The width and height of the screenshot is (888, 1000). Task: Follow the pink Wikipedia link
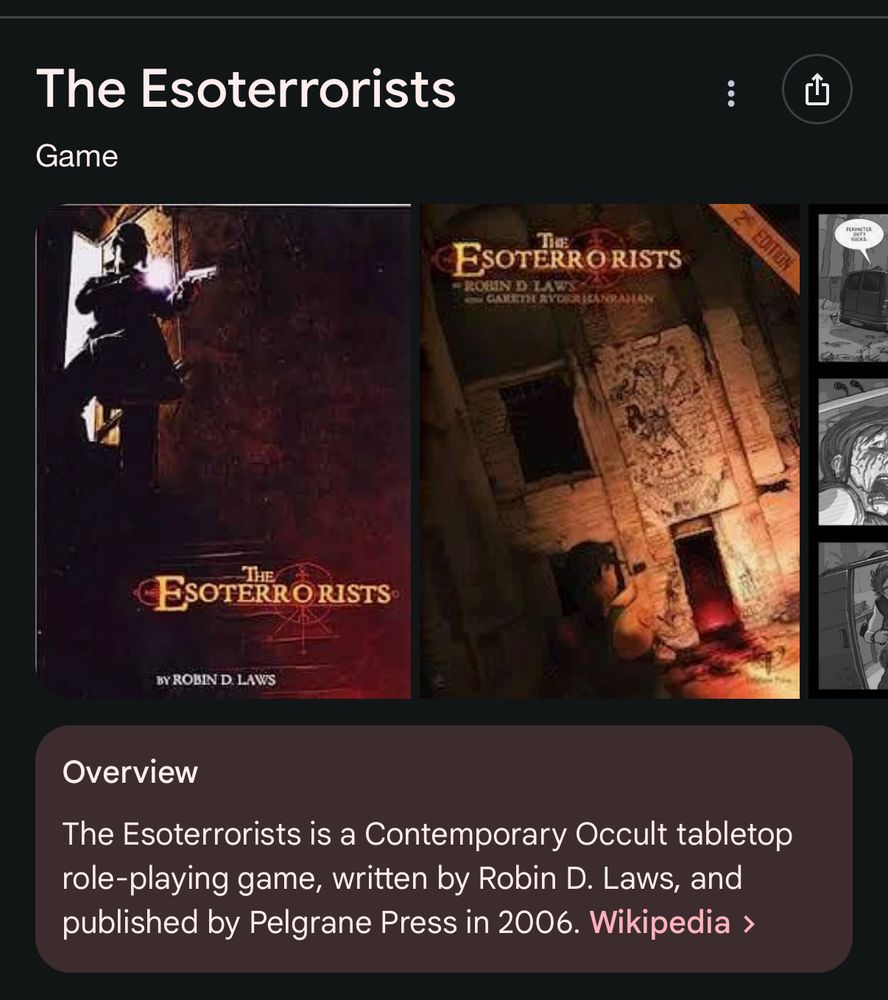click(x=660, y=922)
